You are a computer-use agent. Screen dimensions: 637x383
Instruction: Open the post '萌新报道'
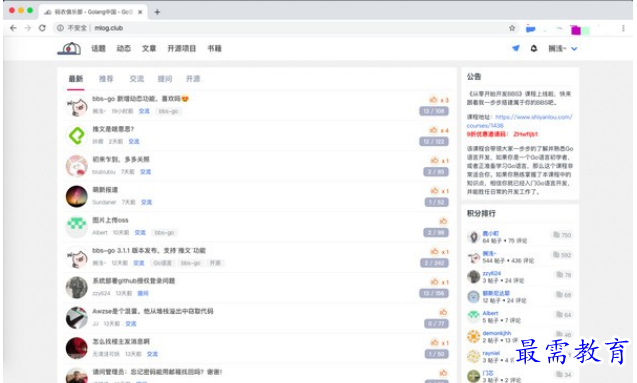tap(105, 190)
